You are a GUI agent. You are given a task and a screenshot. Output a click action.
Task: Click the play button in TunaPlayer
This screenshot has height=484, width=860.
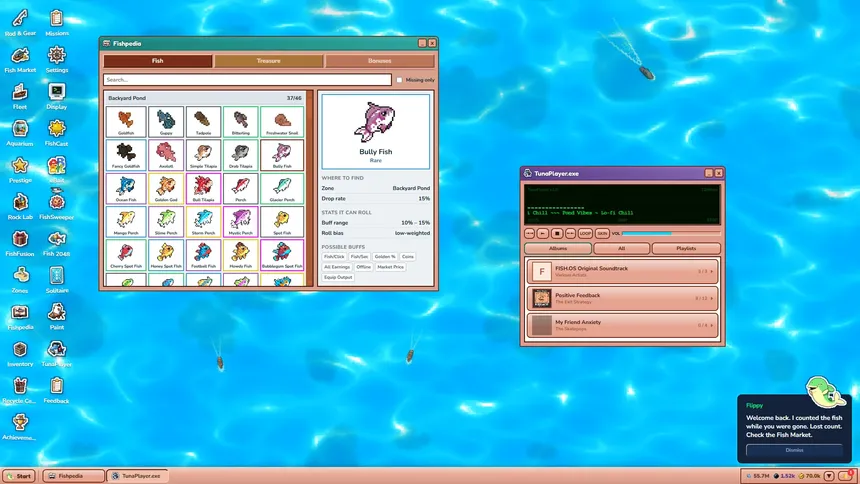coord(543,233)
